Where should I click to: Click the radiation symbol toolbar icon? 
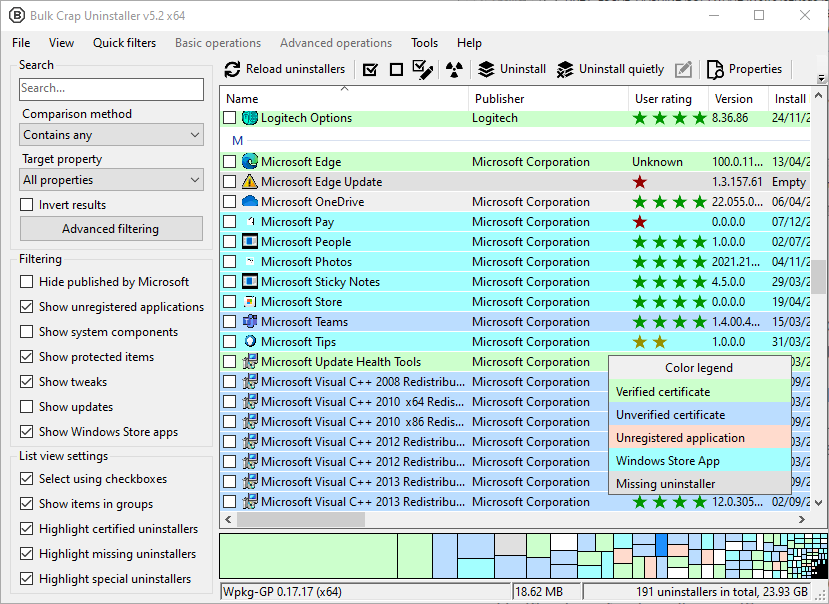pos(455,70)
